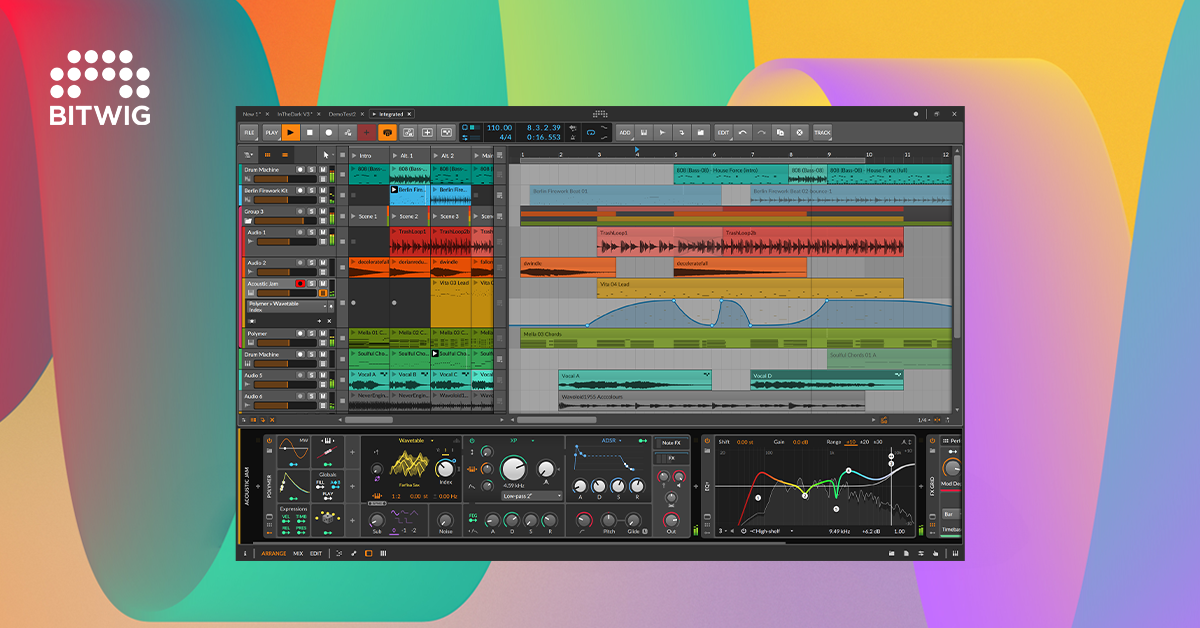The image size is (1200, 628).
Task: Toggle the orange metronome-style button in transport
Action: [x=387, y=132]
